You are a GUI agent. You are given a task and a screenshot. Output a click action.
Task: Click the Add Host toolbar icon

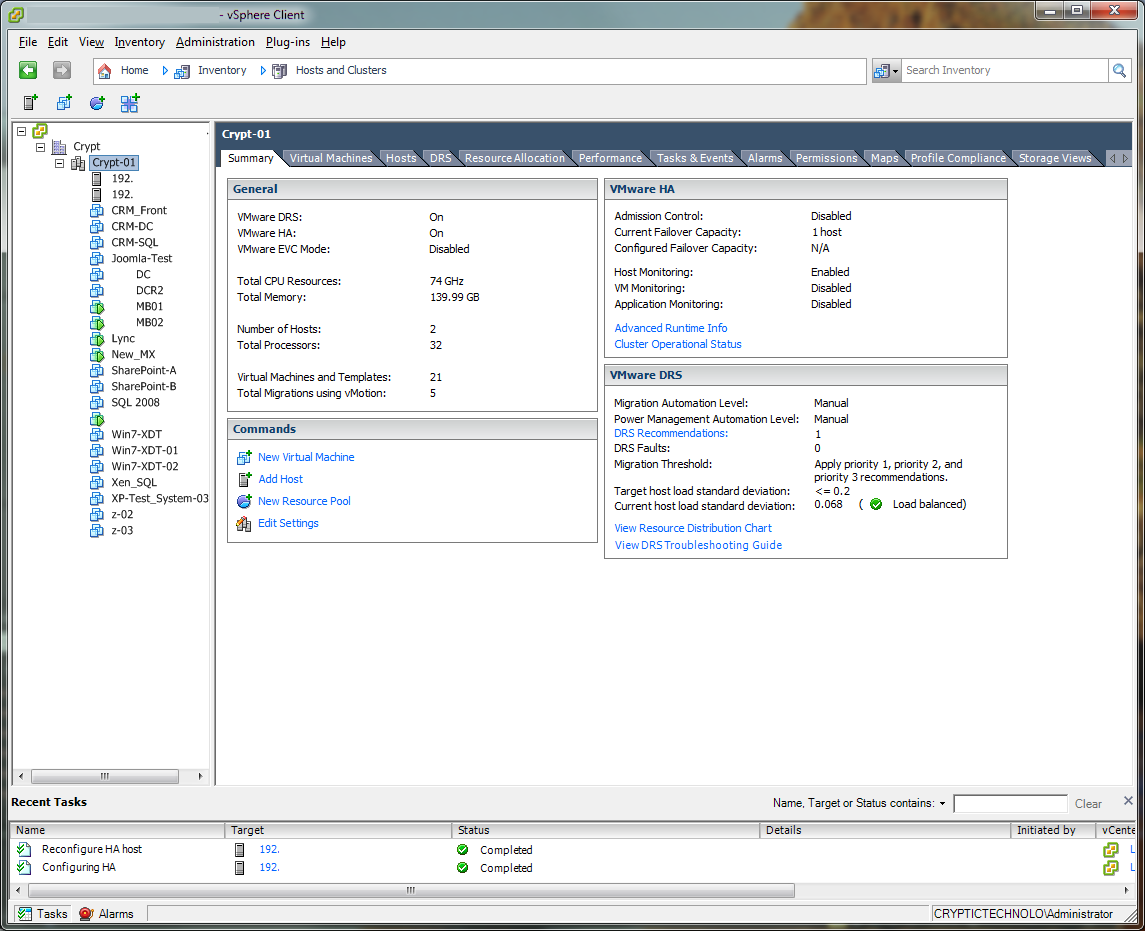(30, 103)
